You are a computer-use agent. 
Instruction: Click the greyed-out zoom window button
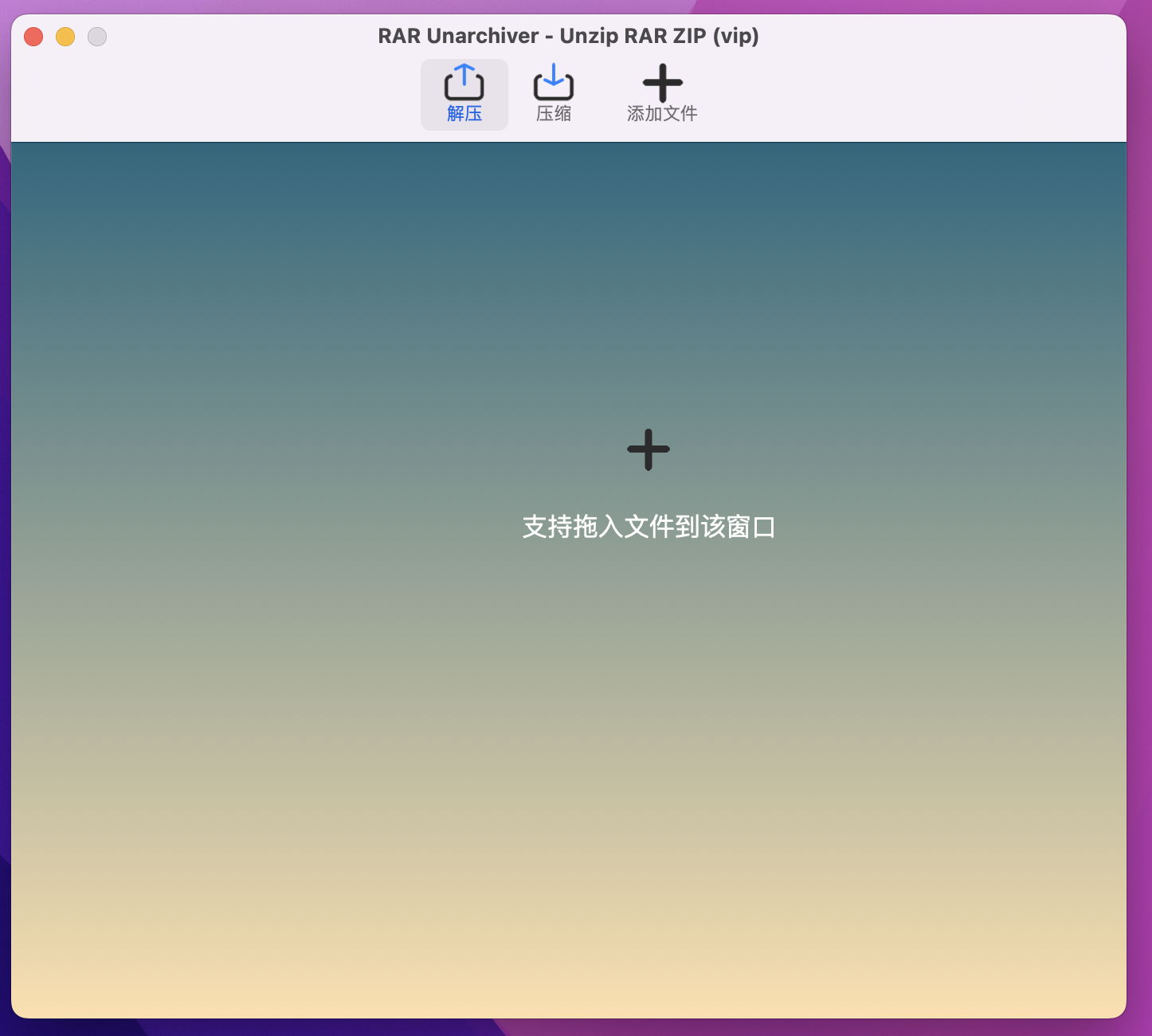click(97, 37)
